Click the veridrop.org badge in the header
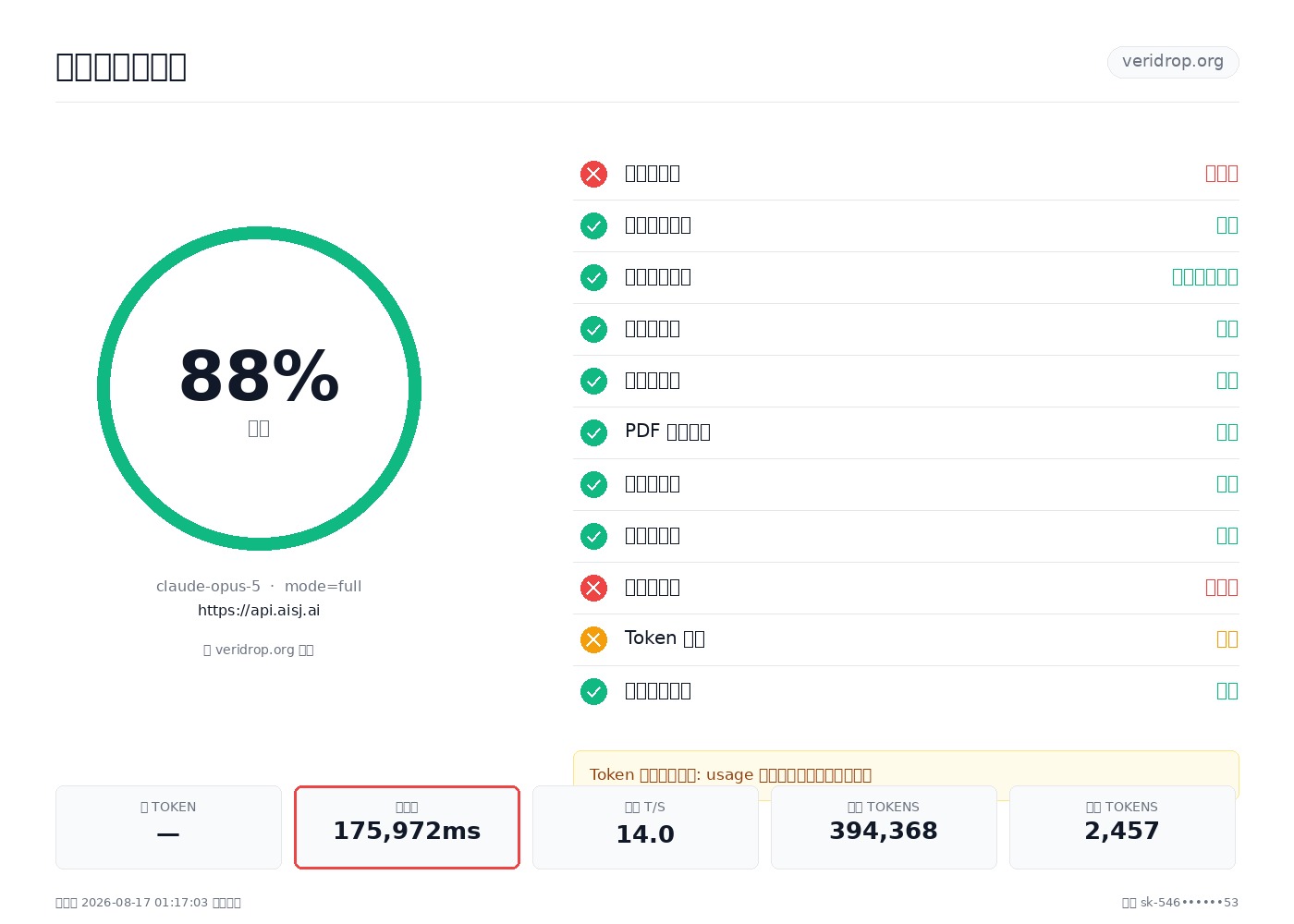 (1173, 62)
